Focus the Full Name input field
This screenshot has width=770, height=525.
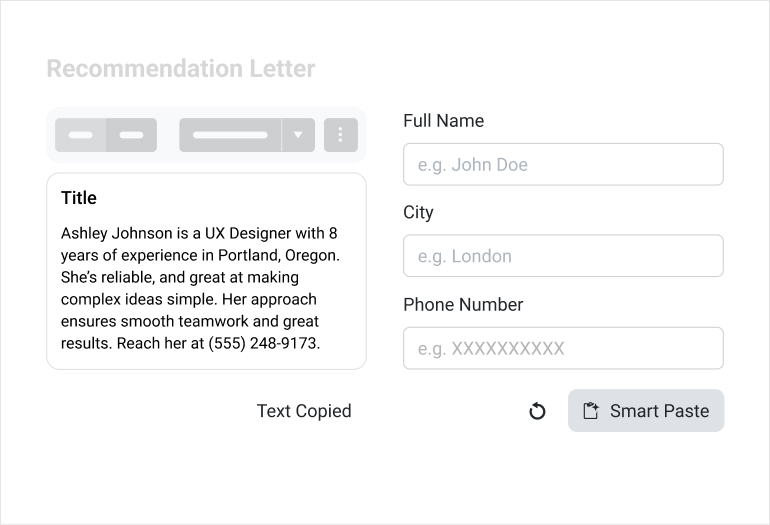point(563,164)
